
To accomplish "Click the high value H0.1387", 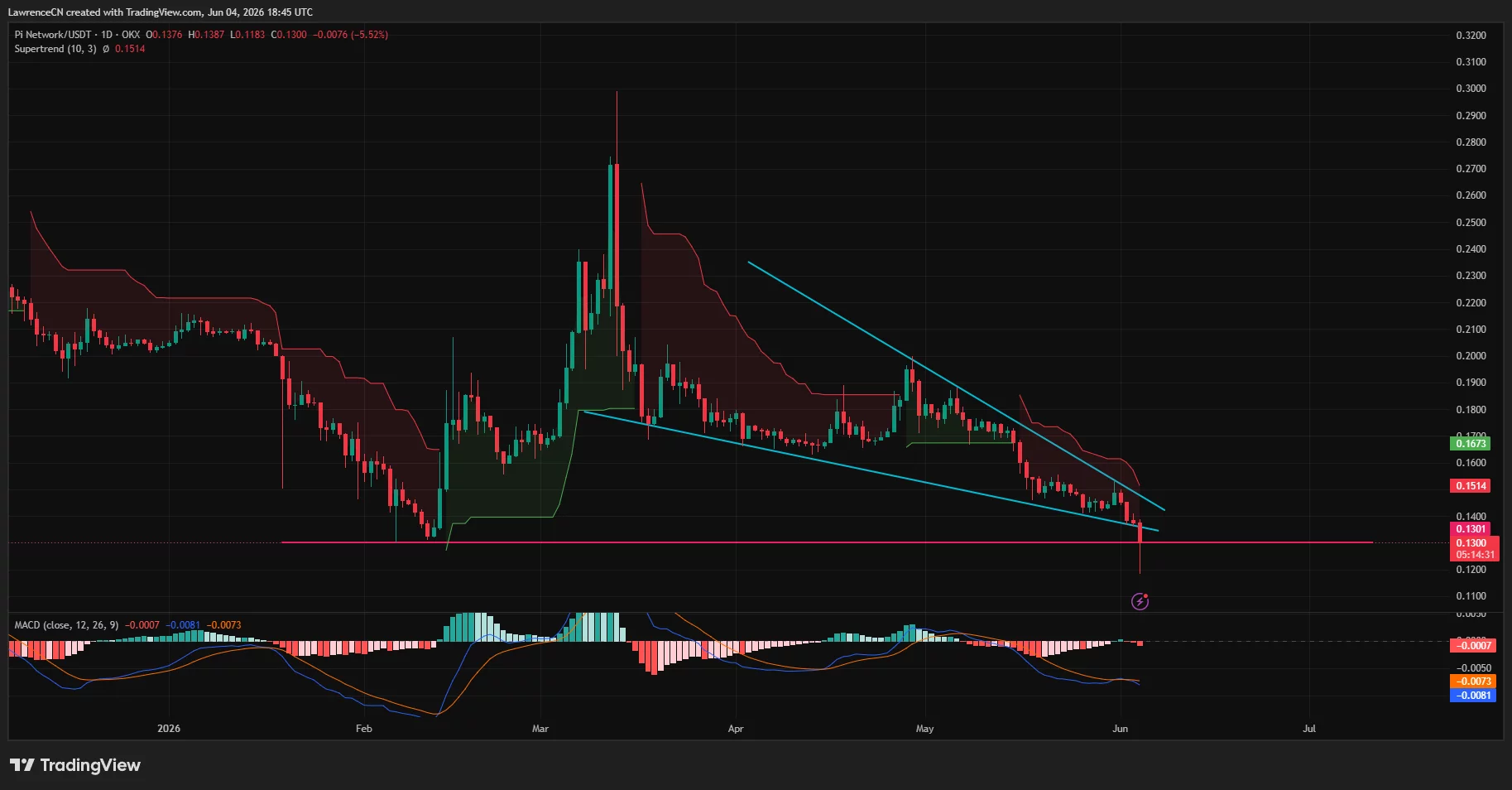I will 206,35.
